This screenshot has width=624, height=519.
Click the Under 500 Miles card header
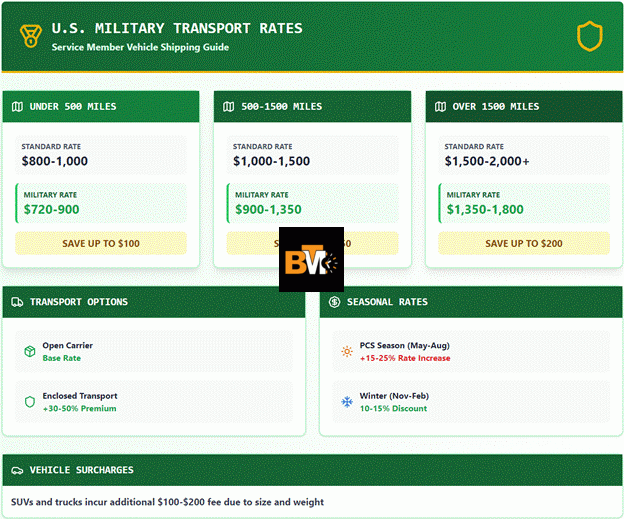pyautogui.click(x=101, y=107)
